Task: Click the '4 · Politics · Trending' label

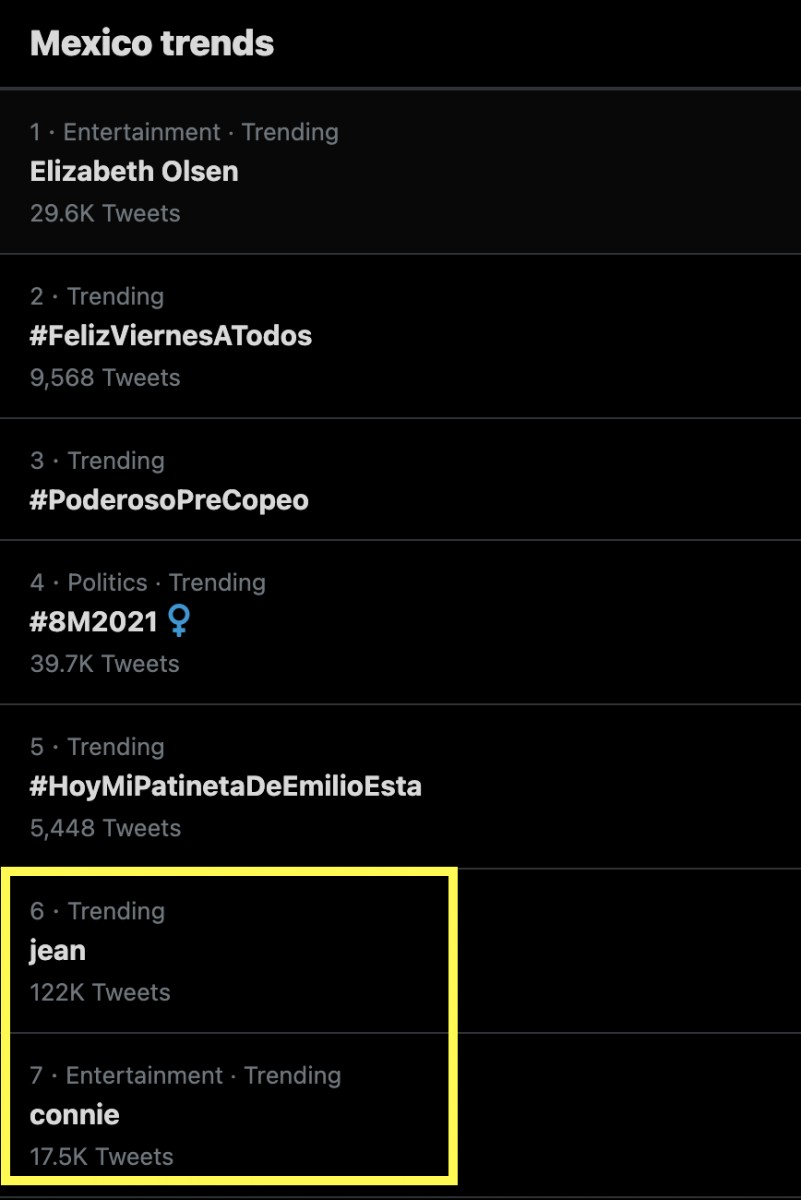Action: coord(148,582)
